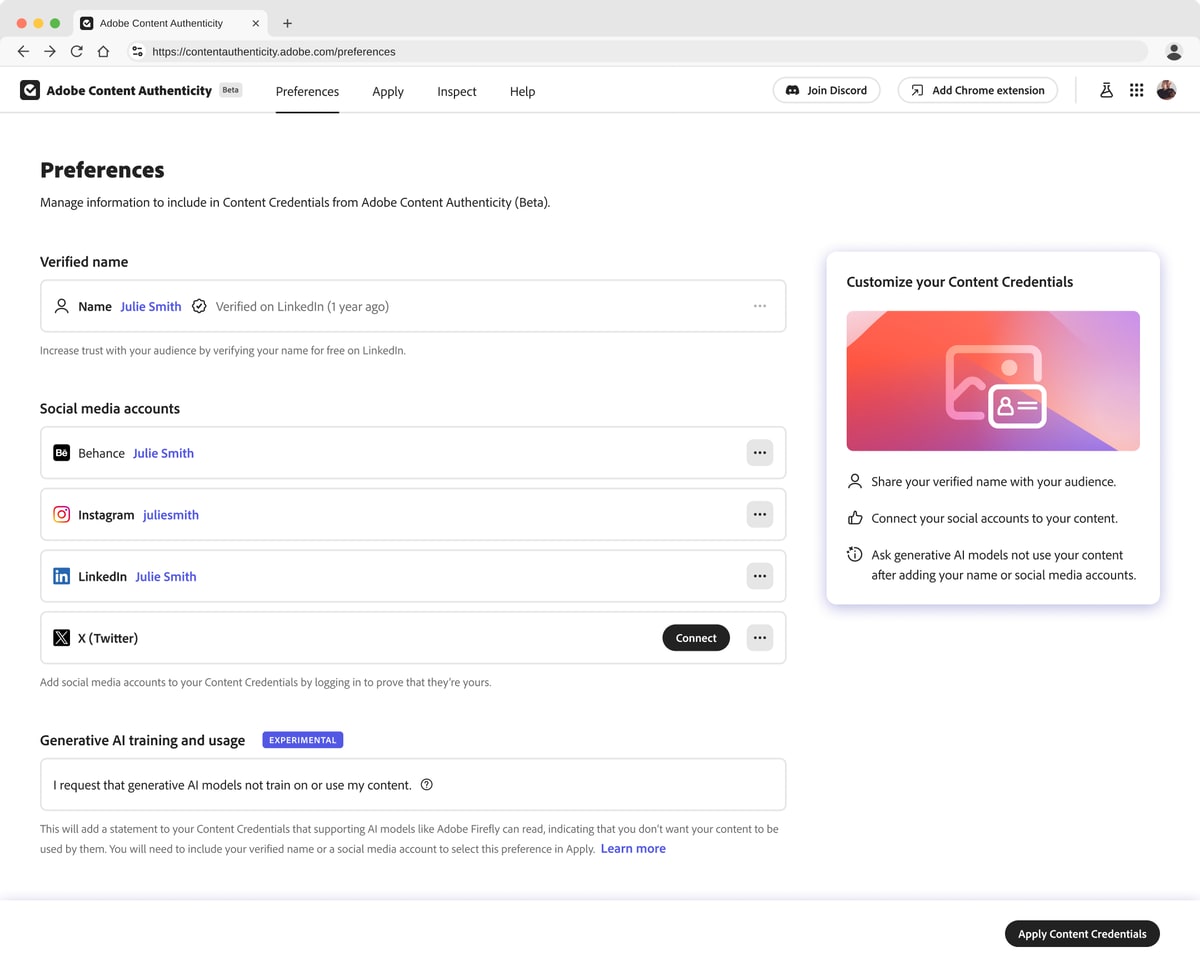1200x967 pixels.
Task: Open the beaker experimental features icon
Action: point(1106,90)
